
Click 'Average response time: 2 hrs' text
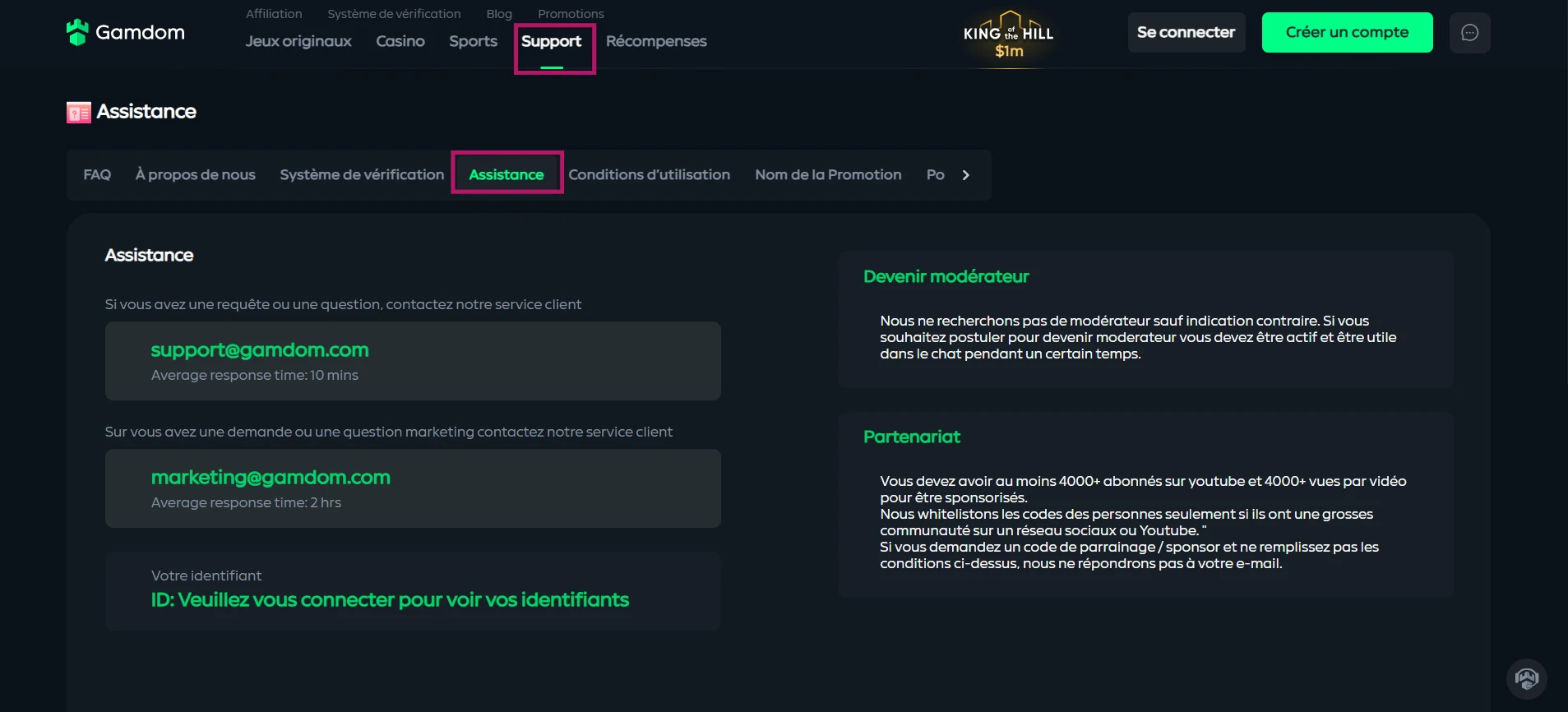tap(246, 502)
